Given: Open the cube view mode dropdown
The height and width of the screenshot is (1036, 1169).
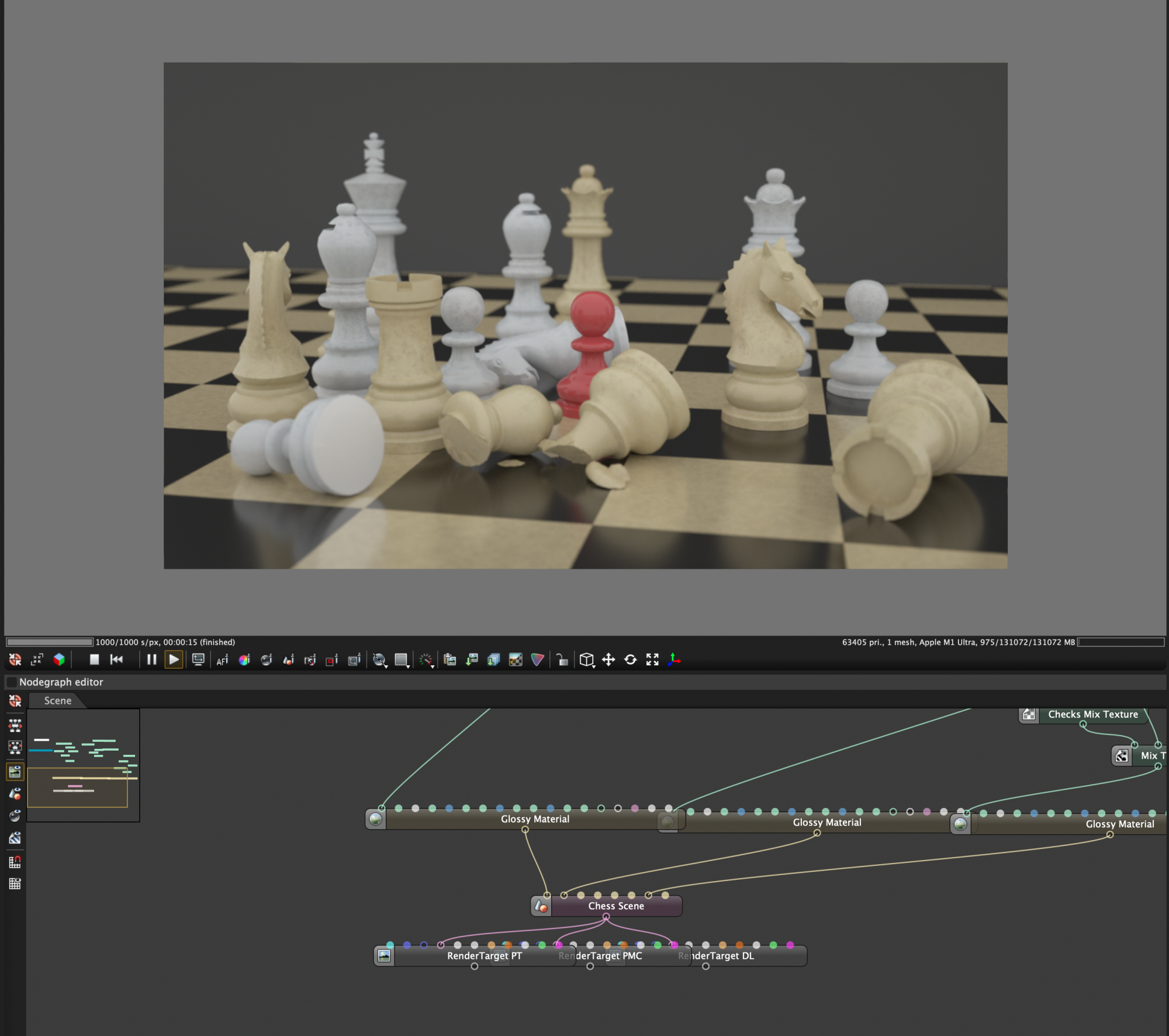Looking at the screenshot, I should click(587, 660).
